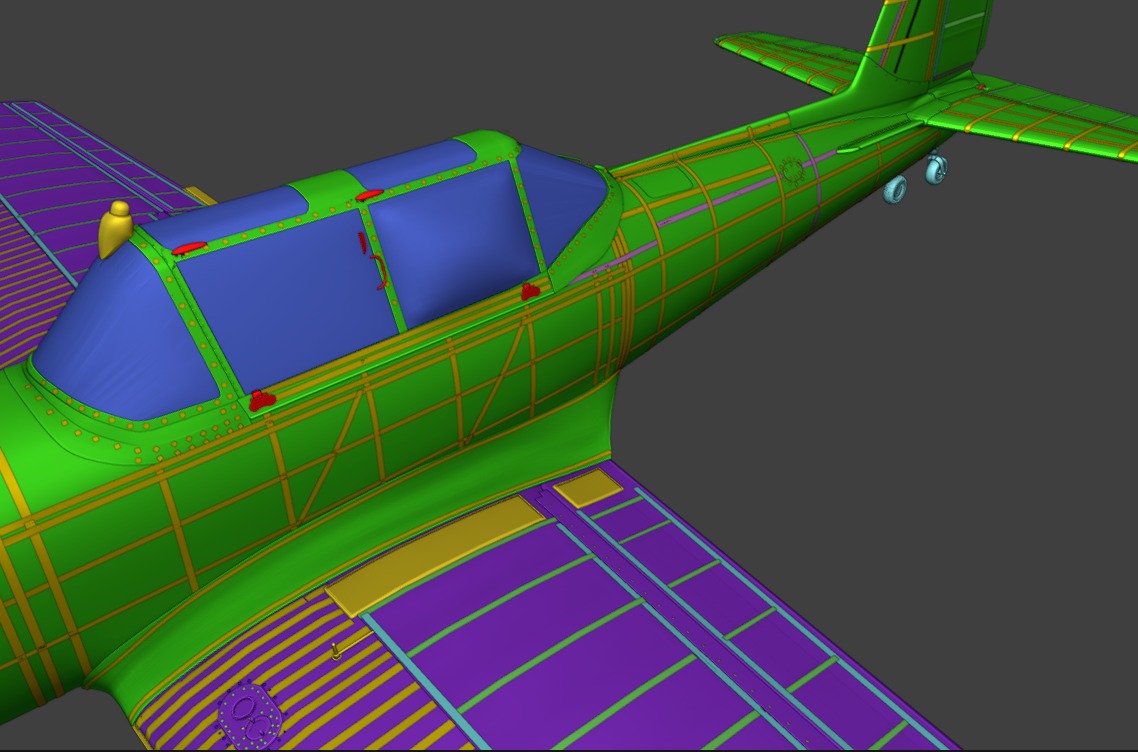Select the circular fuel cap on the wing

pos(243,708)
